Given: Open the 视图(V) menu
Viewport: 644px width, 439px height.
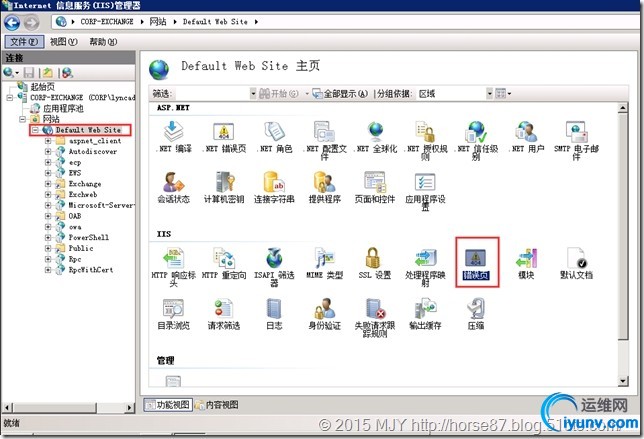Looking at the screenshot, I should (x=63, y=41).
